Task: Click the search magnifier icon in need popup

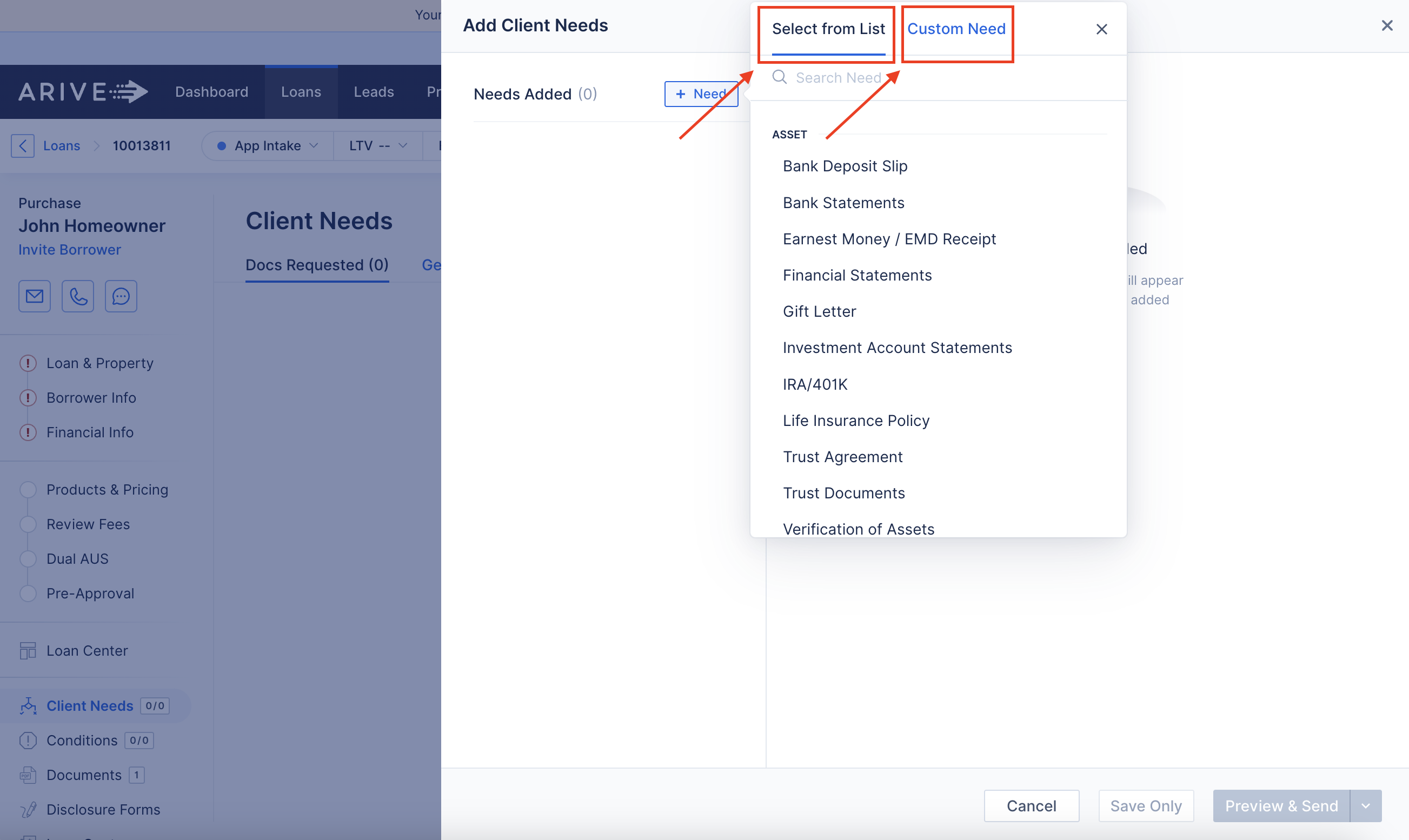Action: coord(780,77)
